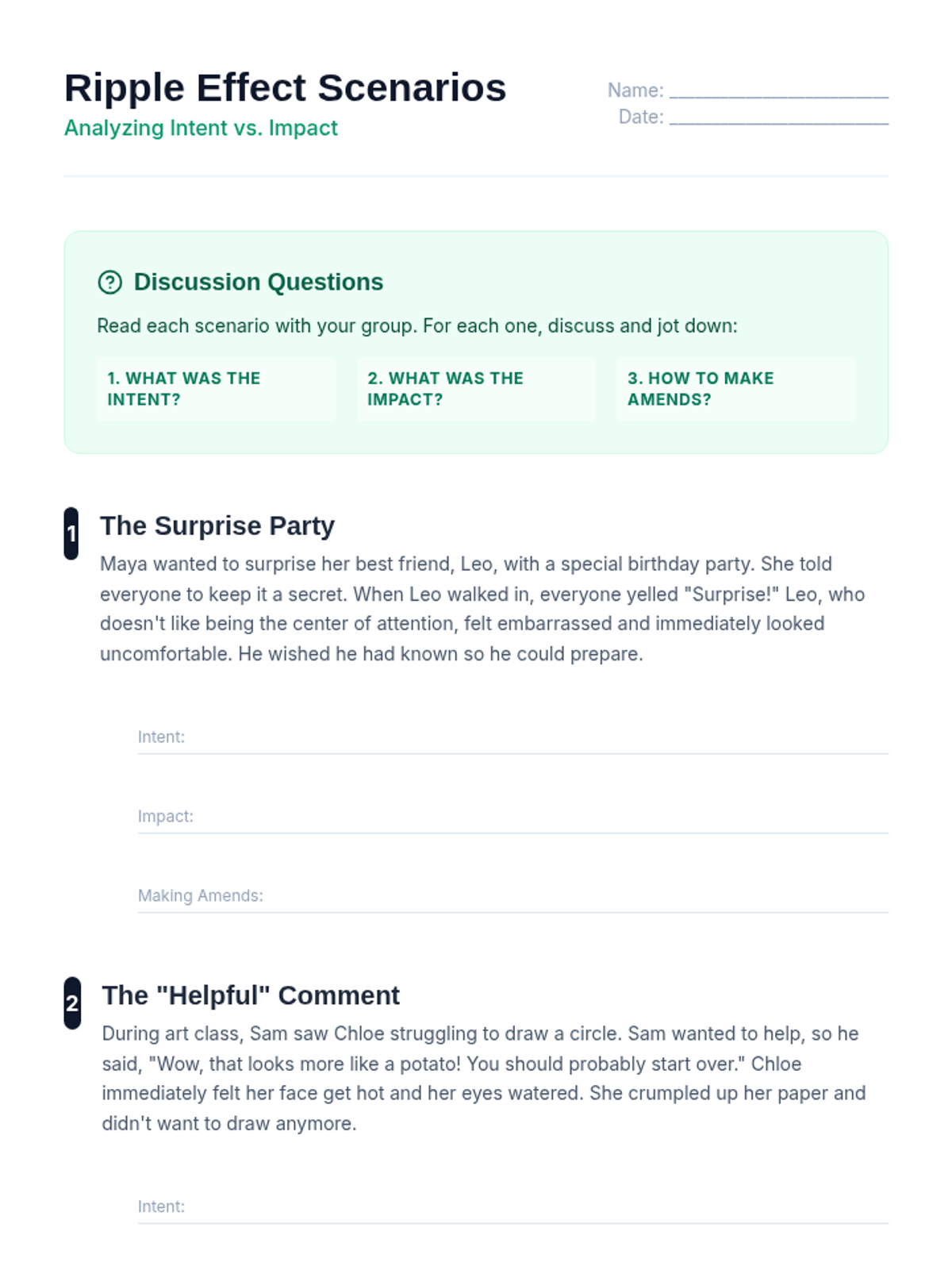Image resolution: width=952 pixels, height=1270 pixels.
Task: Click the Helpful Comment scenario paragraph
Action: point(484,1078)
